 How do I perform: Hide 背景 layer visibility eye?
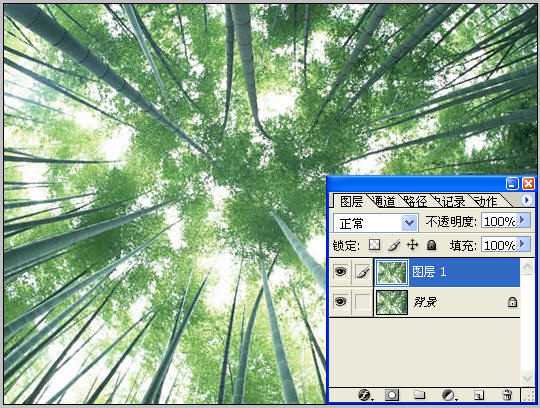(341, 302)
